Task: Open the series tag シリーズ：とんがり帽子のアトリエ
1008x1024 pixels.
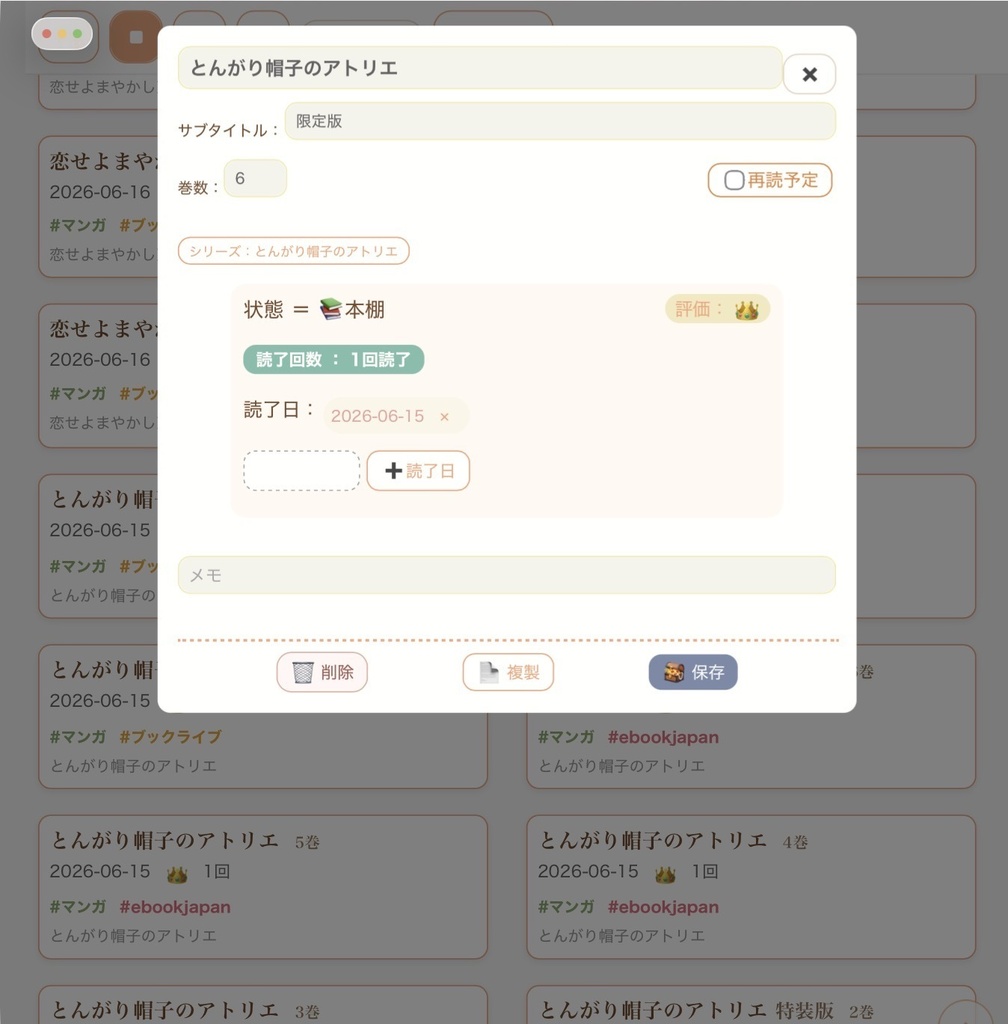Action: [294, 251]
